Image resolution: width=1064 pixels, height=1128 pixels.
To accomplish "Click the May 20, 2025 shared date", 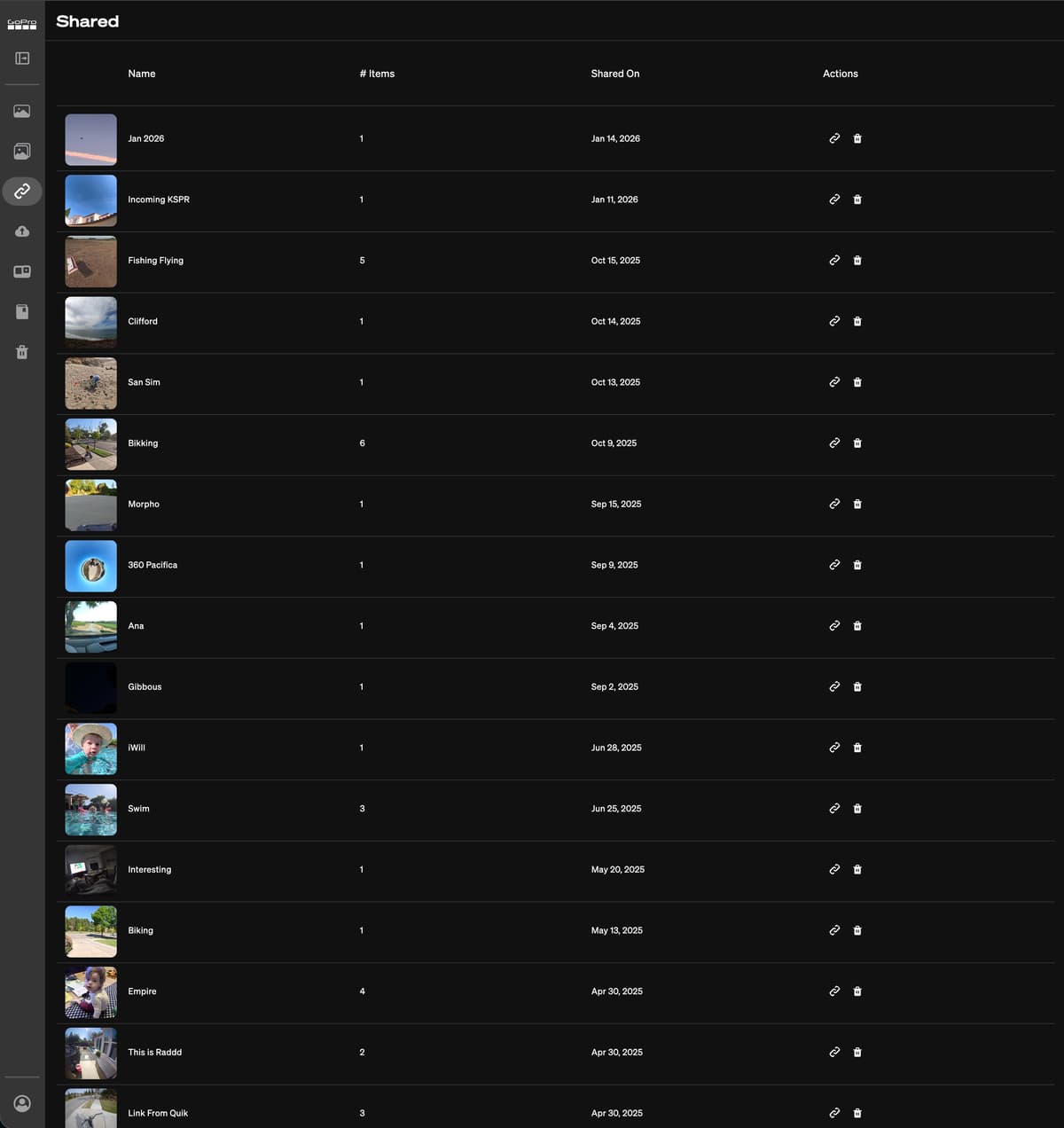I will pos(618,870).
